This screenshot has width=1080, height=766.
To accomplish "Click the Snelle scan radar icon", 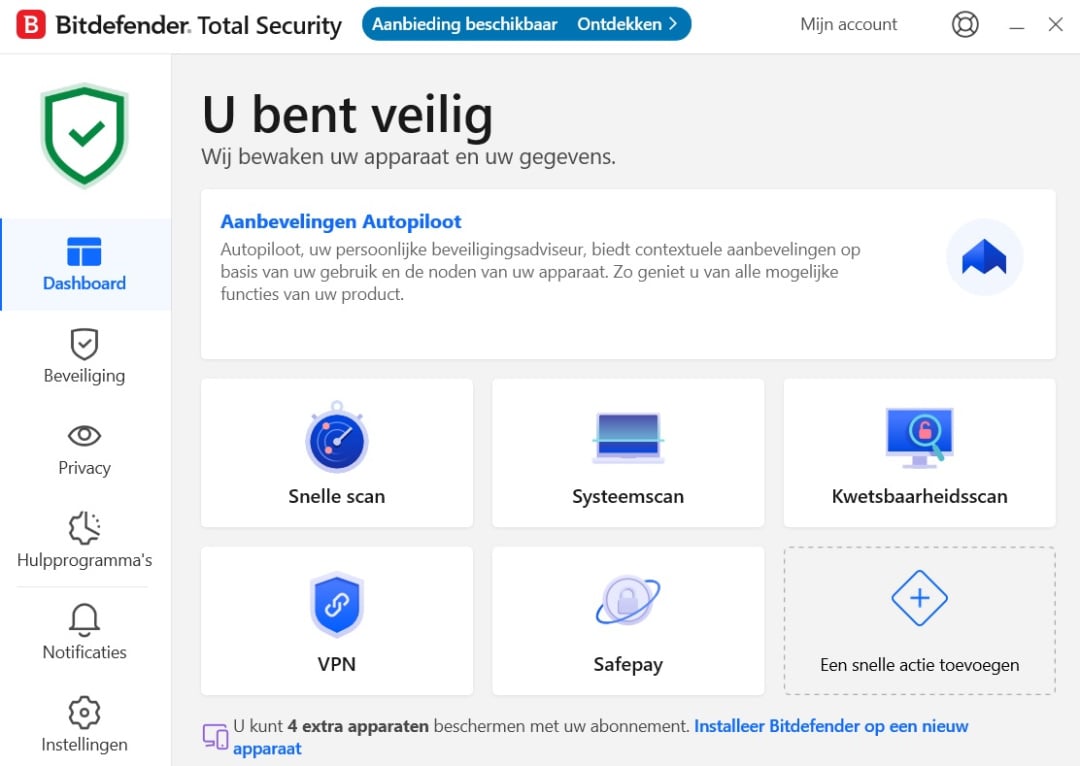I will pos(336,439).
